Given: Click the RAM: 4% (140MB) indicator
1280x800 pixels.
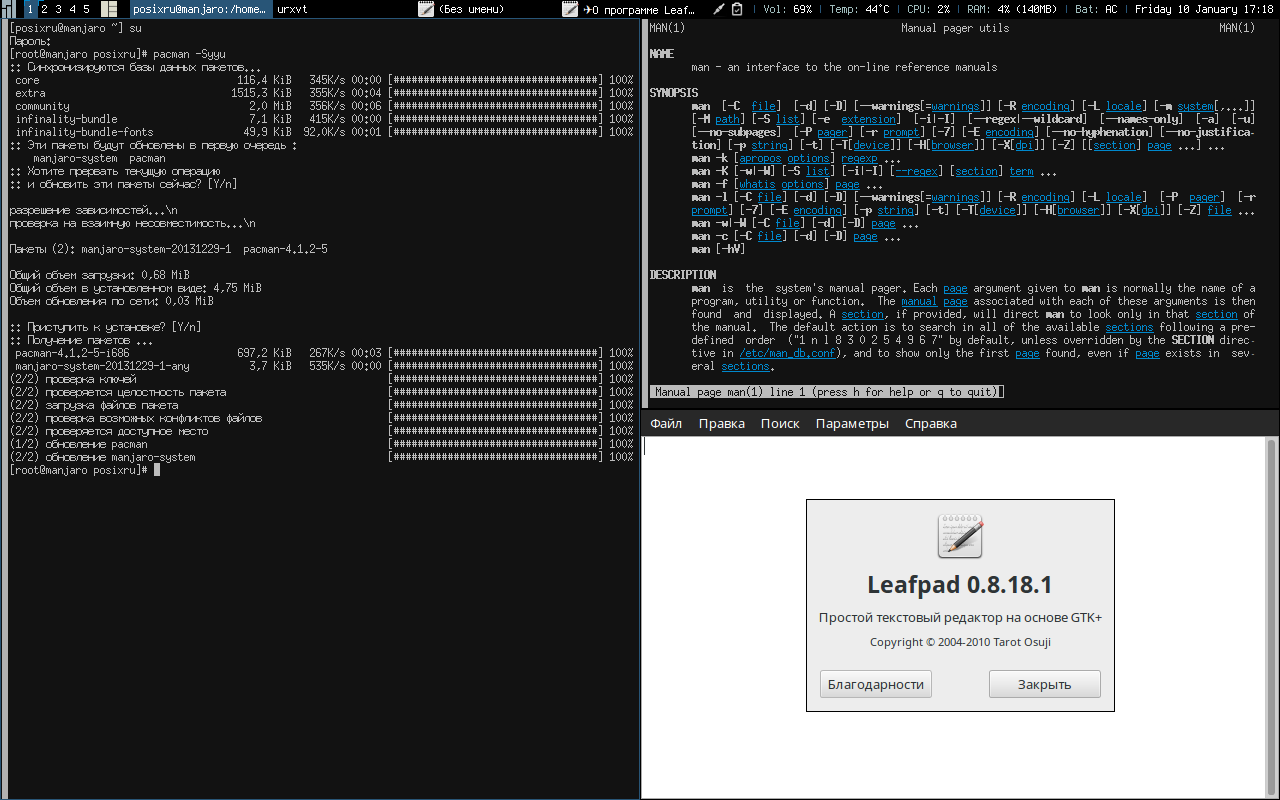Looking at the screenshot, I should coord(1012,9).
